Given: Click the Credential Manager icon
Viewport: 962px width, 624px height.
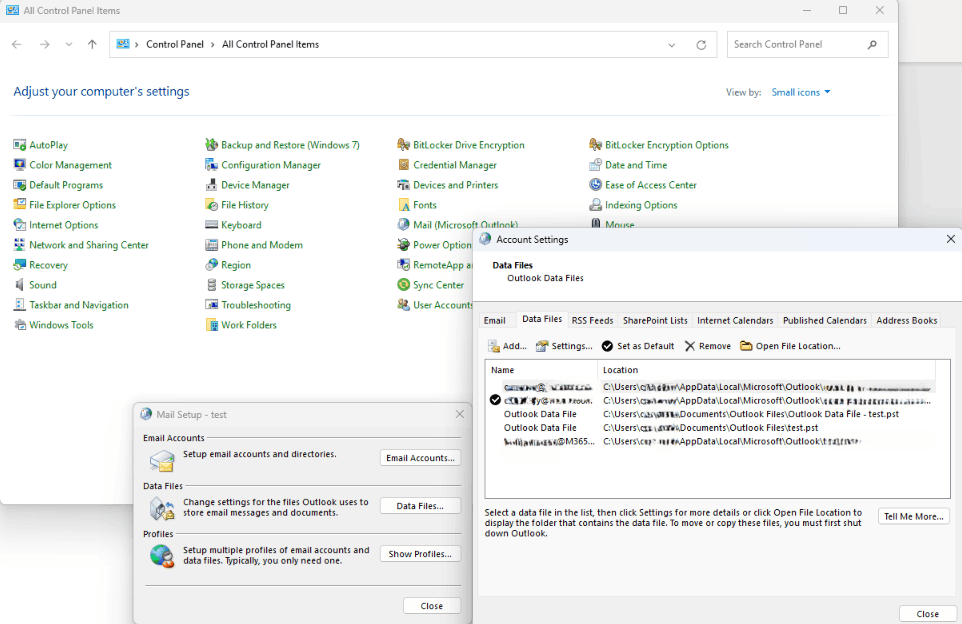Looking at the screenshot, I should 404,165.
